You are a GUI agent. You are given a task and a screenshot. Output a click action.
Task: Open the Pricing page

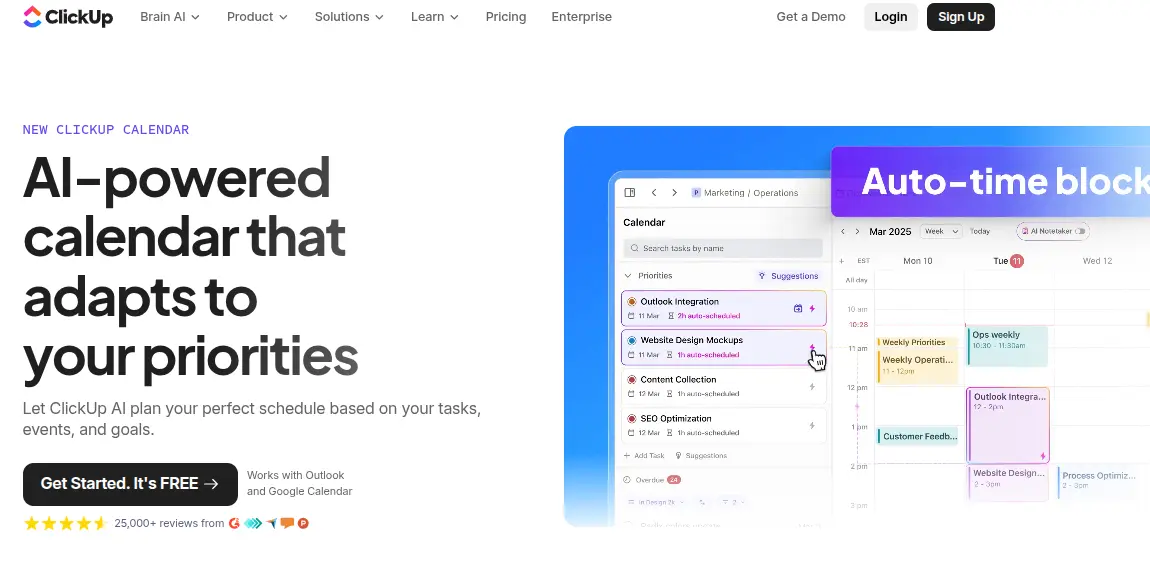506,17
